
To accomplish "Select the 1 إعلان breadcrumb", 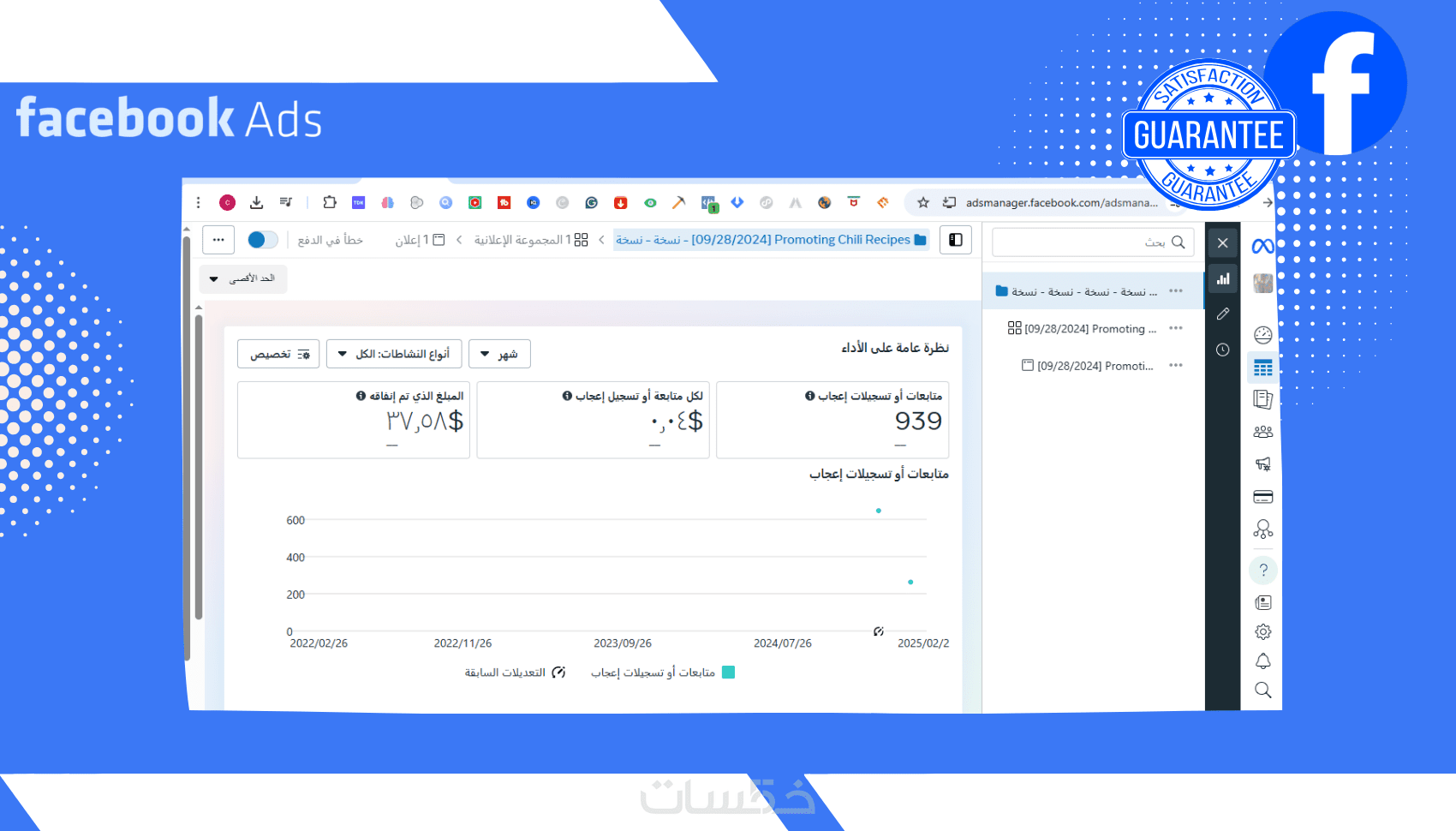I will click(420, 240).
